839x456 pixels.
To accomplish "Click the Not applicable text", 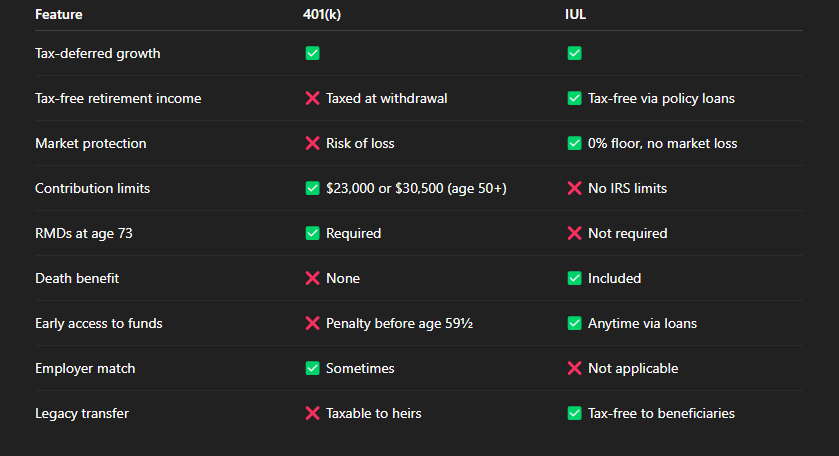I will 633,368.
